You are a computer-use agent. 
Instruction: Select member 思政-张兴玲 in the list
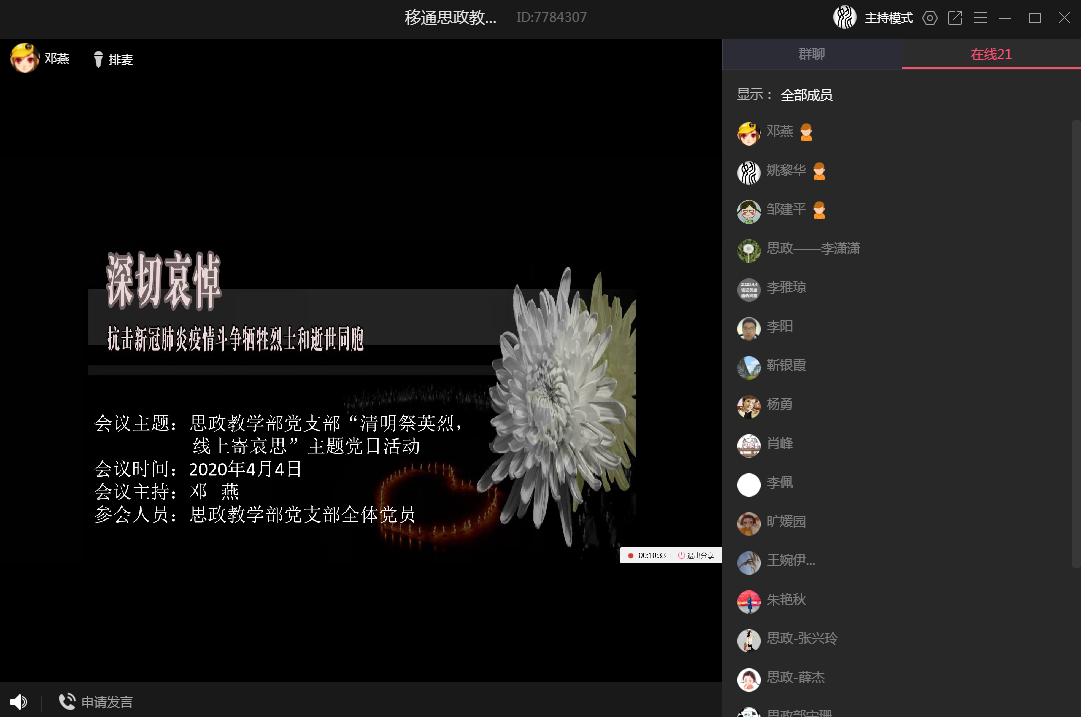click(x=801, y=639)
